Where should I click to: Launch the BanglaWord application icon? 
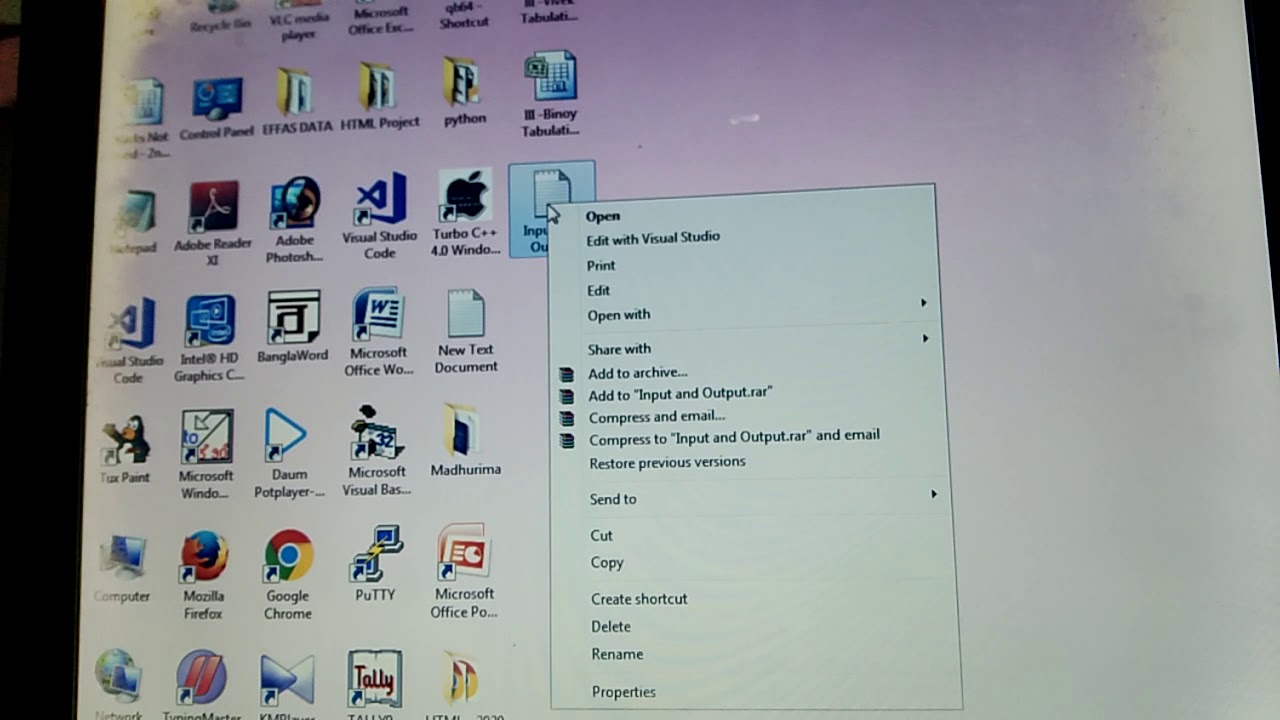point(293,327)
